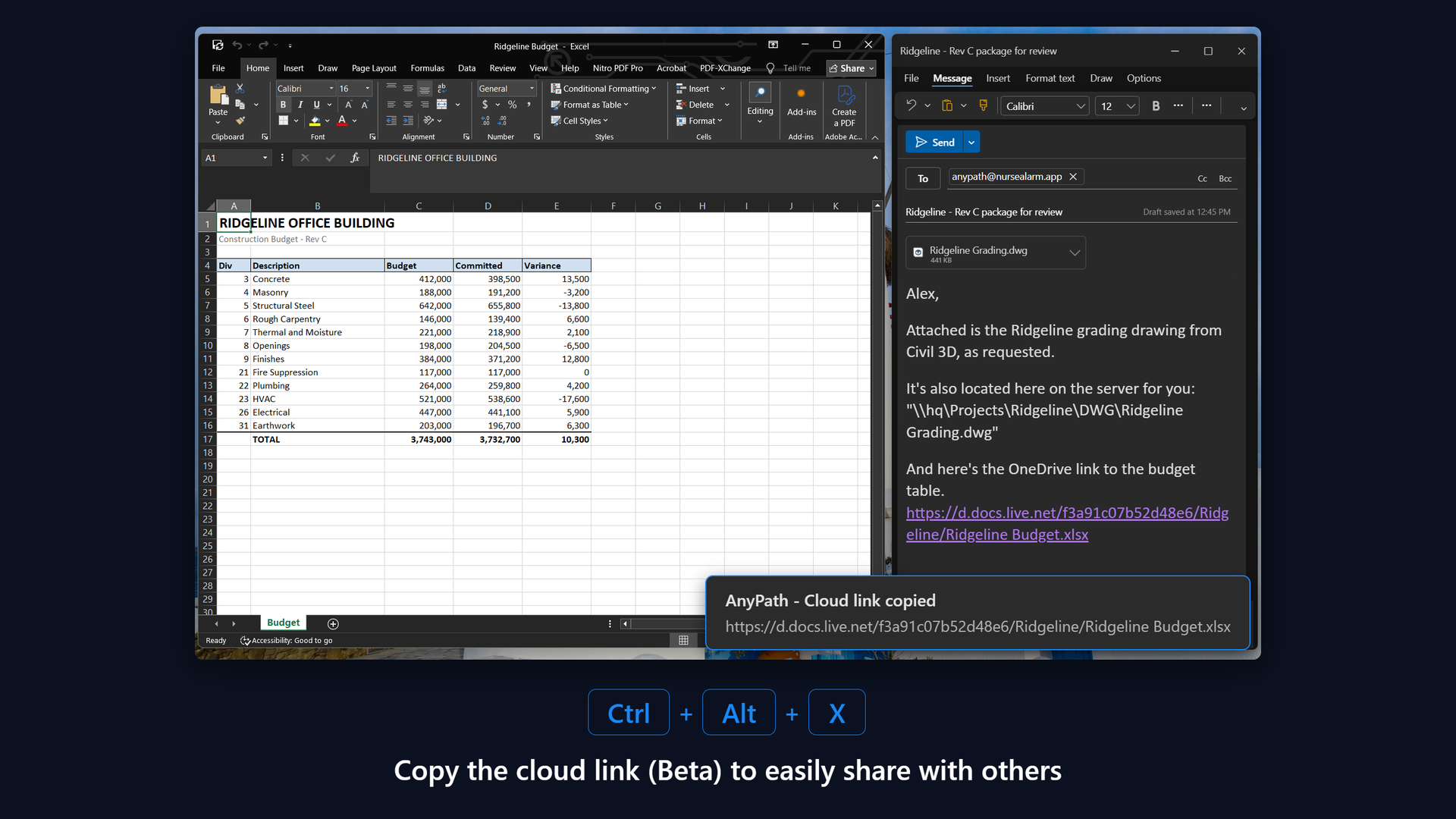Open the Send options dropdown arrow
The height and width of the screenshot is (819, 1456).
pos(971,142)
